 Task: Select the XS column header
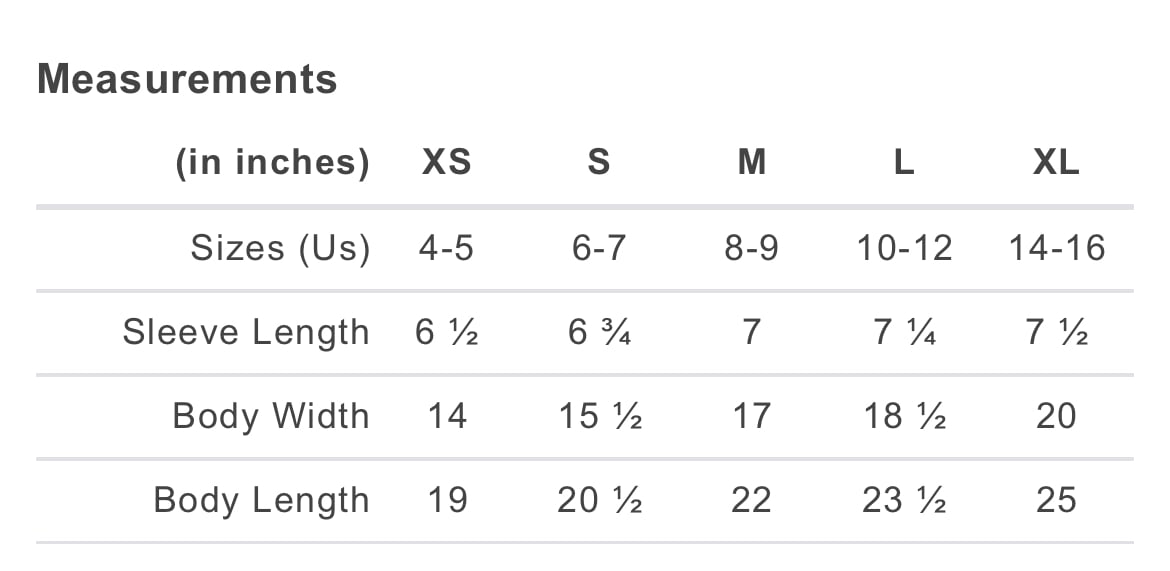[x=446, y=162]
